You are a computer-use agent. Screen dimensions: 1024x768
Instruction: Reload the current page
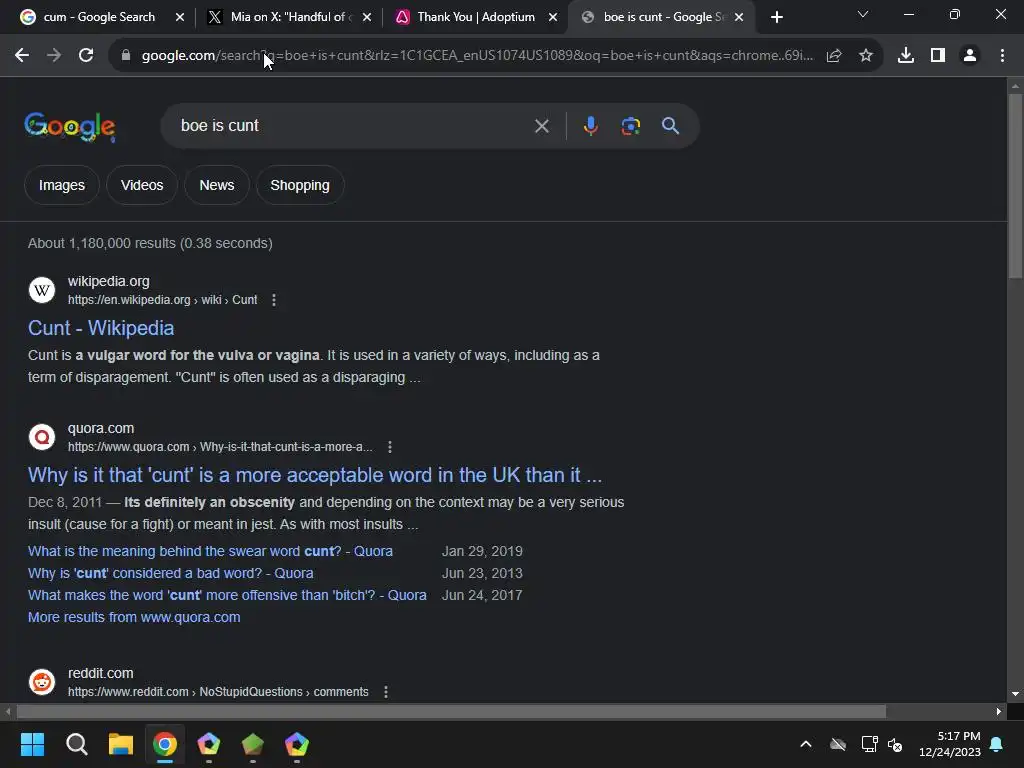(86, 56)
